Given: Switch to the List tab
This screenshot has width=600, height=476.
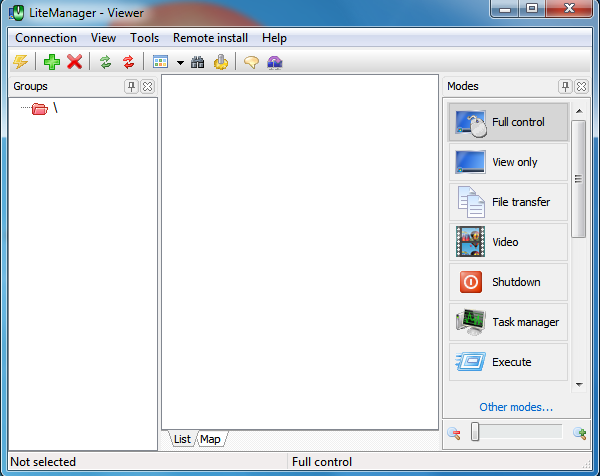Looking at the screenshot, I should (182, 439).
